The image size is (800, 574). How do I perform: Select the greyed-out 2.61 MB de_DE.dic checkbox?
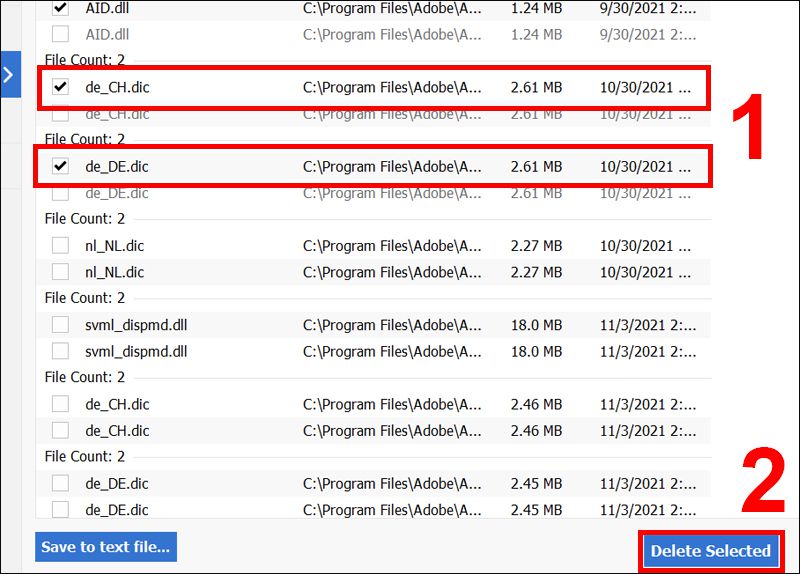[x=61, y=193]
